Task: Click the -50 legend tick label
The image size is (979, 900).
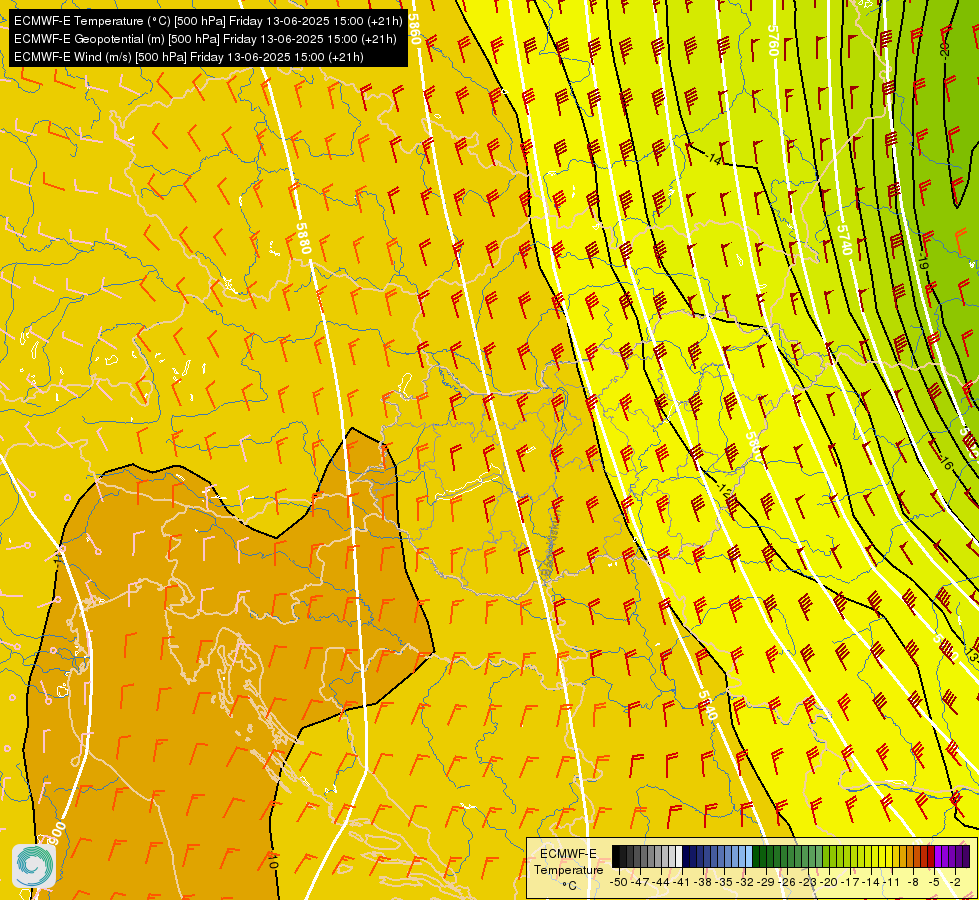Action: point(619,882)
